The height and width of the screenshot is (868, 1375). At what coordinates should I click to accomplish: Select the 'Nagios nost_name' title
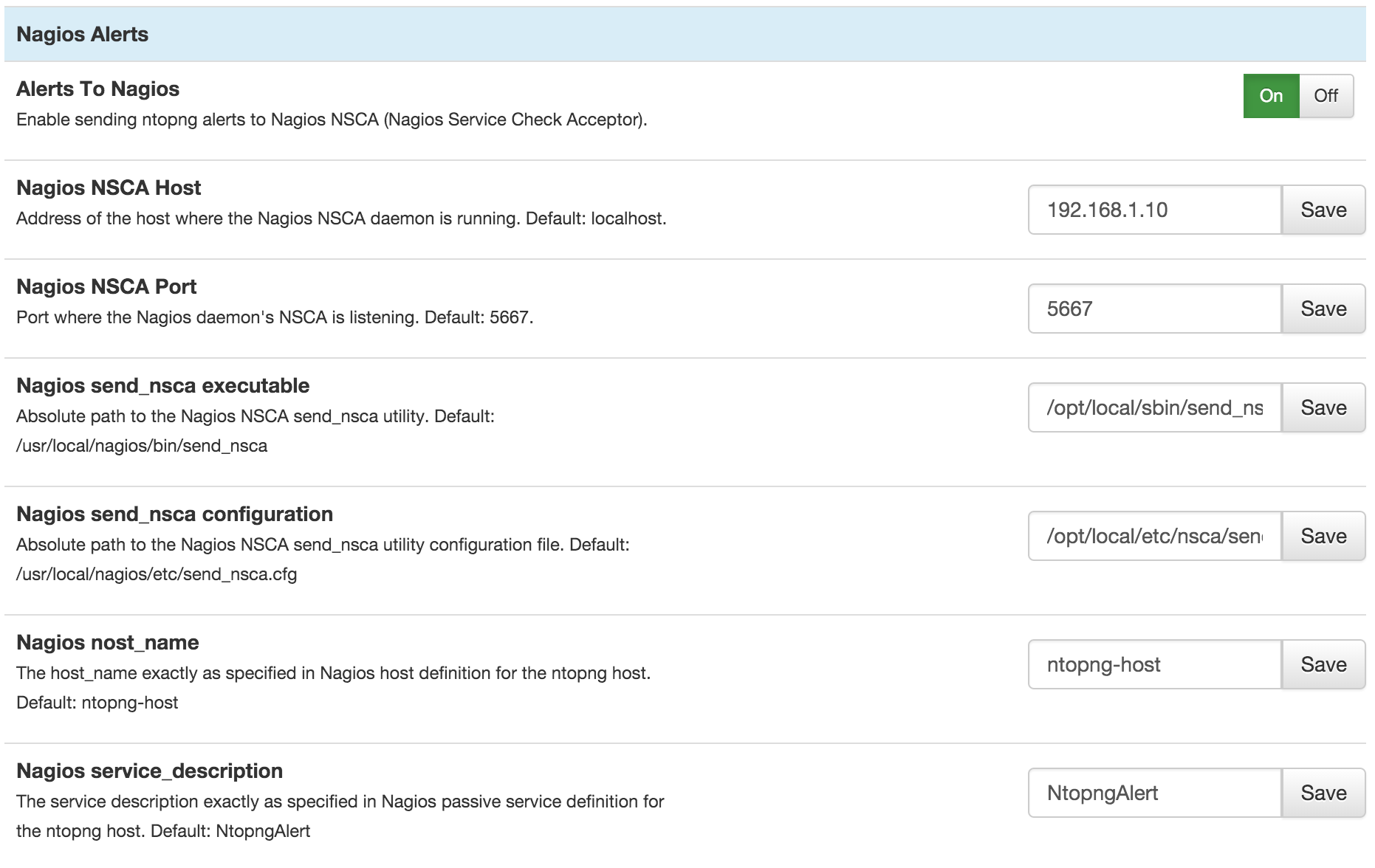pos(107,642)
